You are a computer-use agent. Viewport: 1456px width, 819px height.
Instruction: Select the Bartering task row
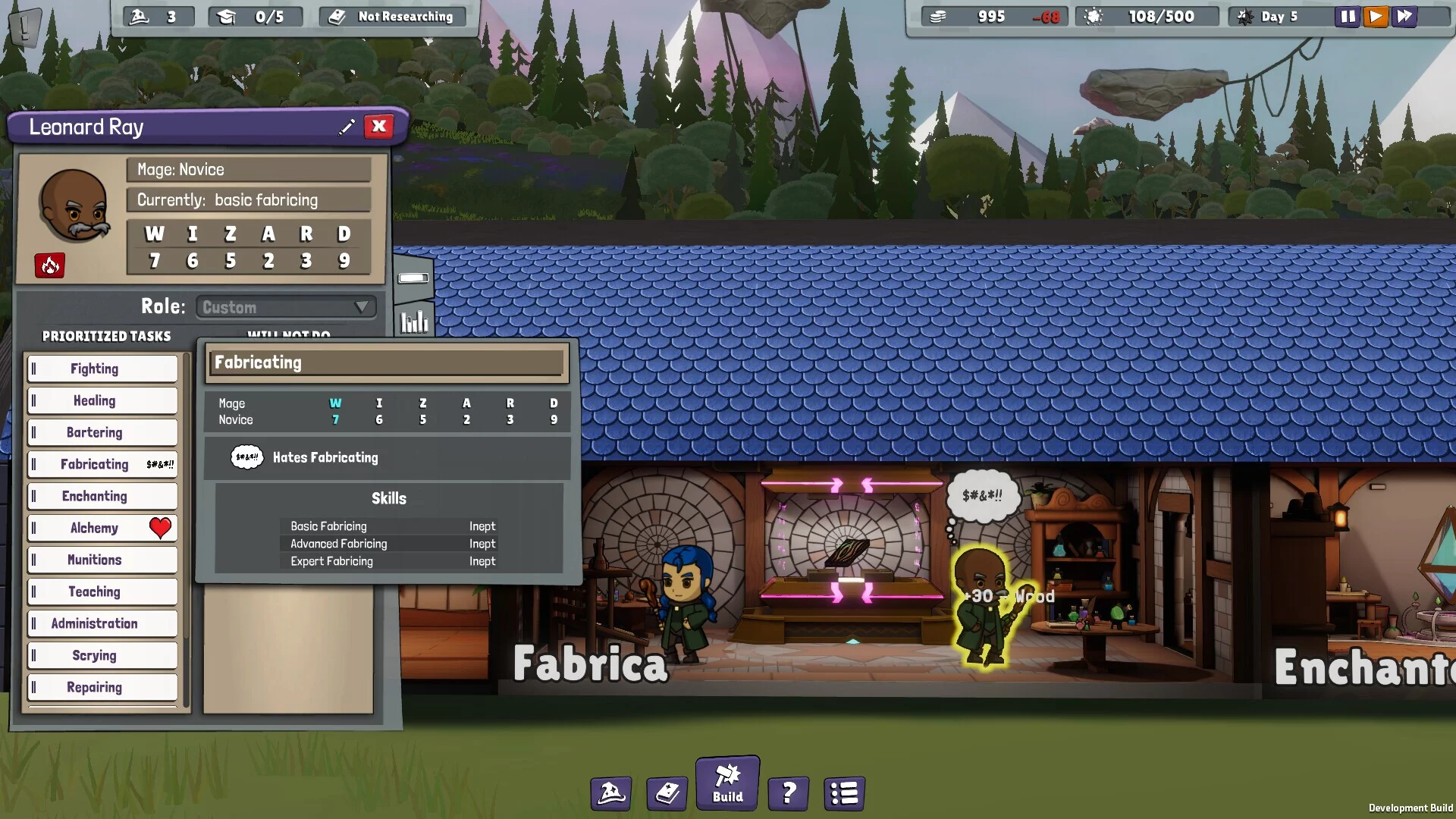102,432
